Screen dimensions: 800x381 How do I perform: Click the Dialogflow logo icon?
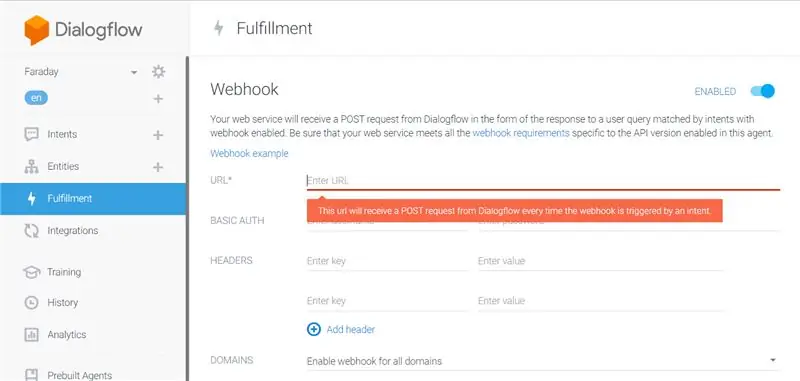pyautogui.click(x=37, y=30)
